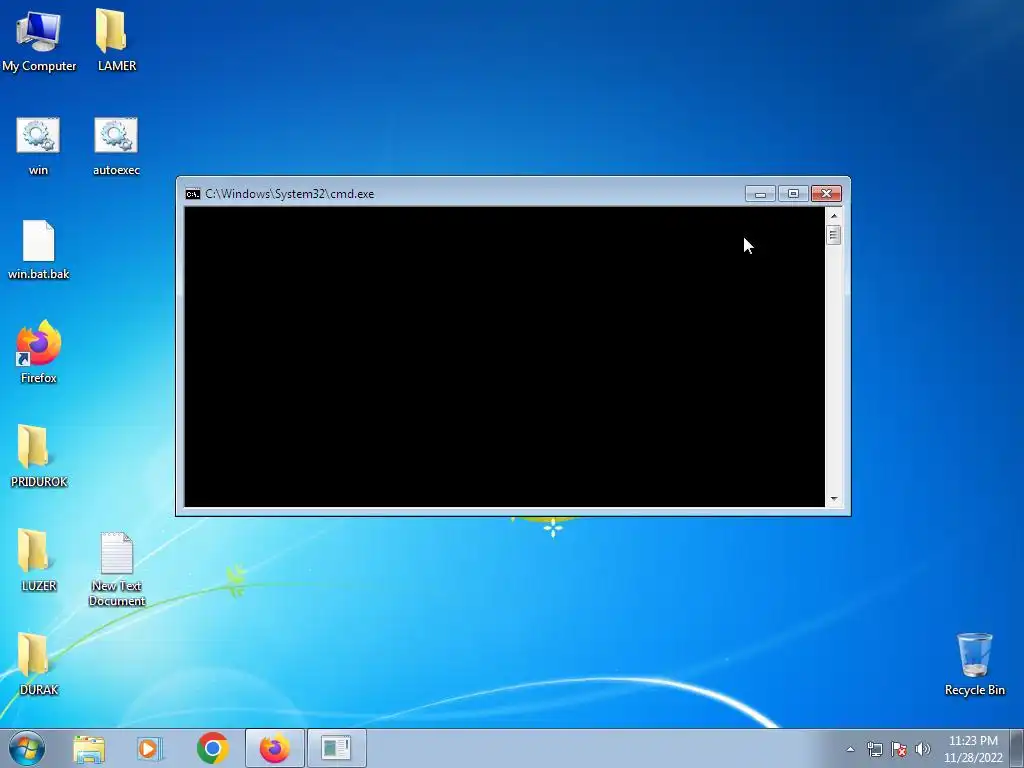This screenshot has width=1024, height=768.
Task: Click the cmd window title bar text
Action: click(x=289, y=194)
